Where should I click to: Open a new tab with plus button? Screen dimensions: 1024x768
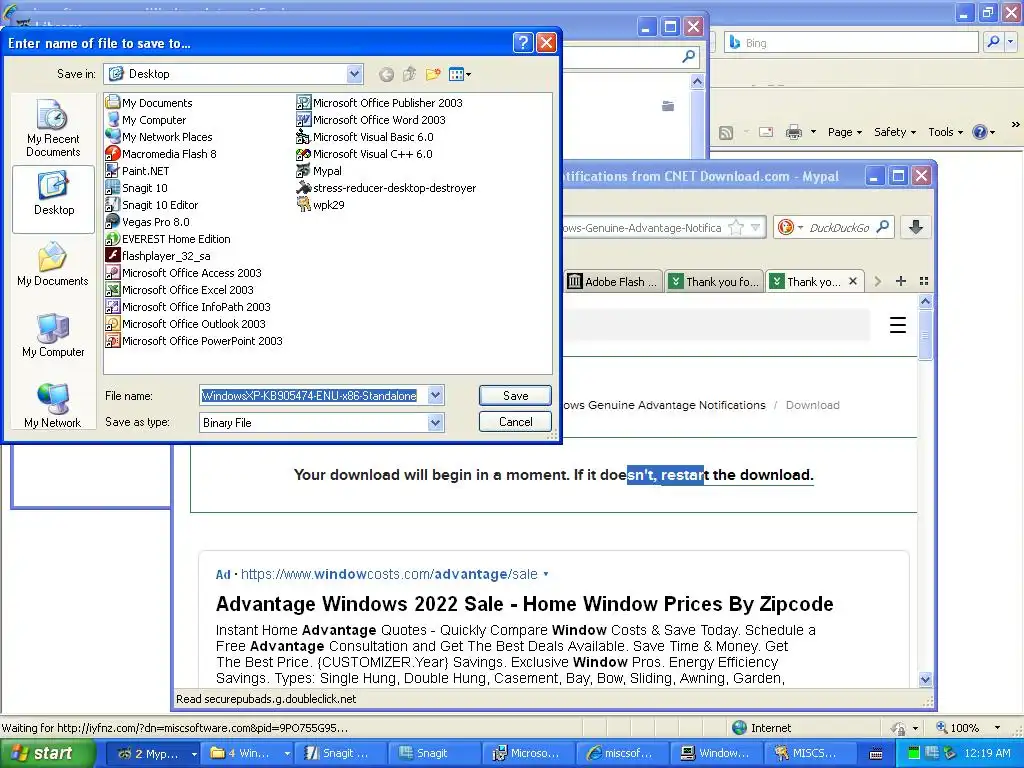point(901,281)
